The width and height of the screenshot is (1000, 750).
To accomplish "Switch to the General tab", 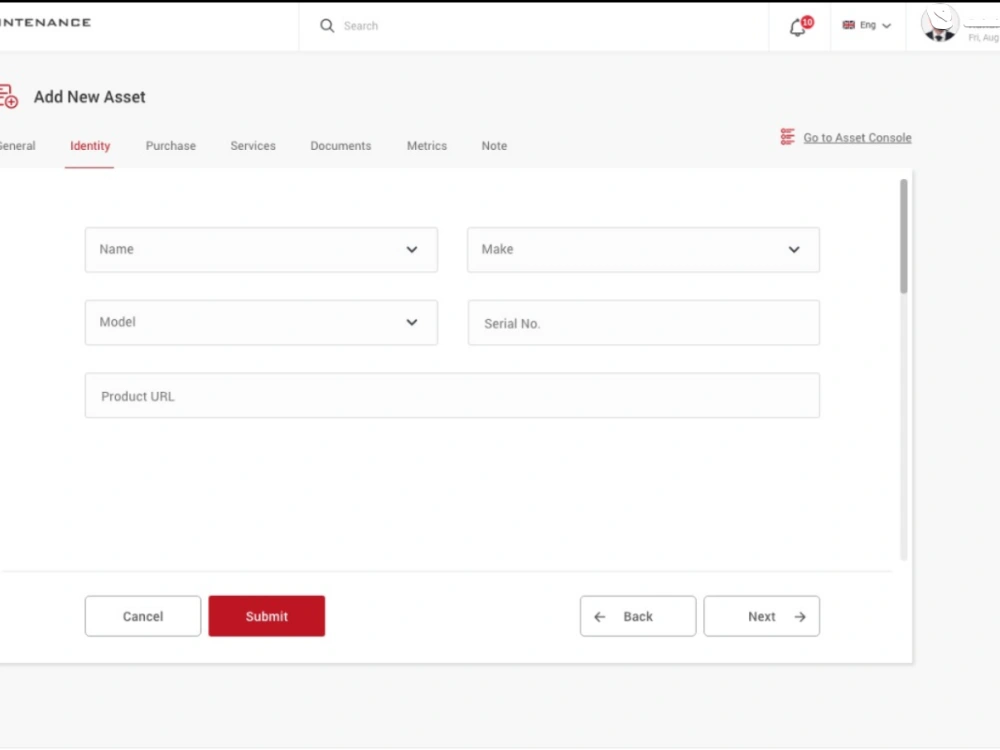I will [18, 146].
